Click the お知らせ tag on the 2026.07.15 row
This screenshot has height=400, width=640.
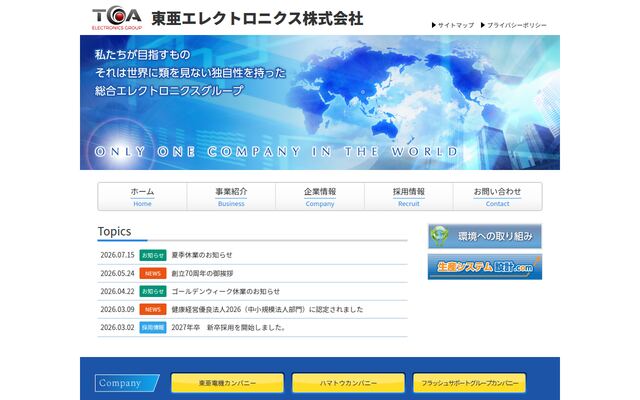153,255
